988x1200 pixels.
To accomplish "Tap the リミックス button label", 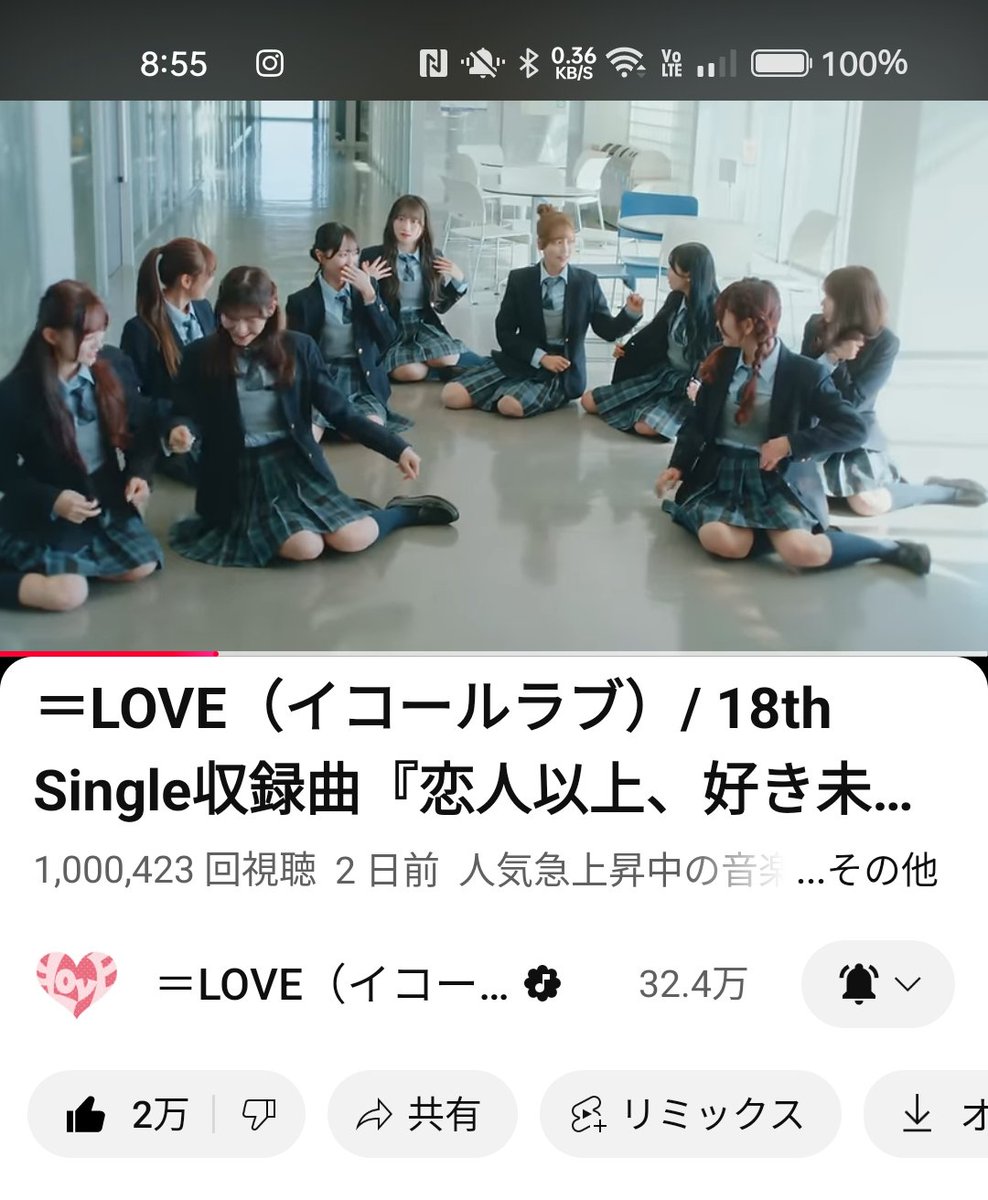I will tap(713, 1115).
